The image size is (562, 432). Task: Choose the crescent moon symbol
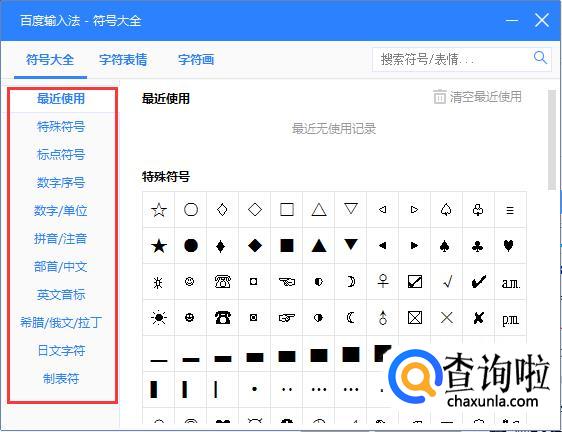351,282
